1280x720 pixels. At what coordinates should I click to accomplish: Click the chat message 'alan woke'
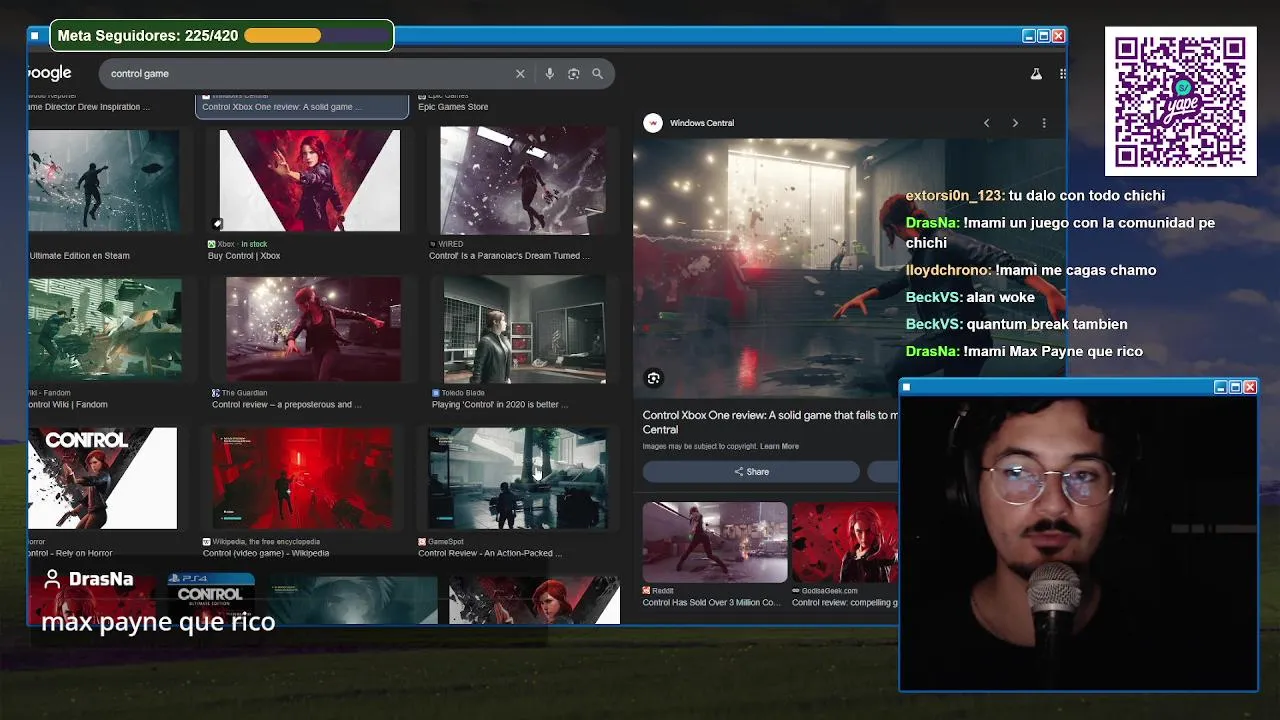pyautogui.click(x=1000, y=297)
